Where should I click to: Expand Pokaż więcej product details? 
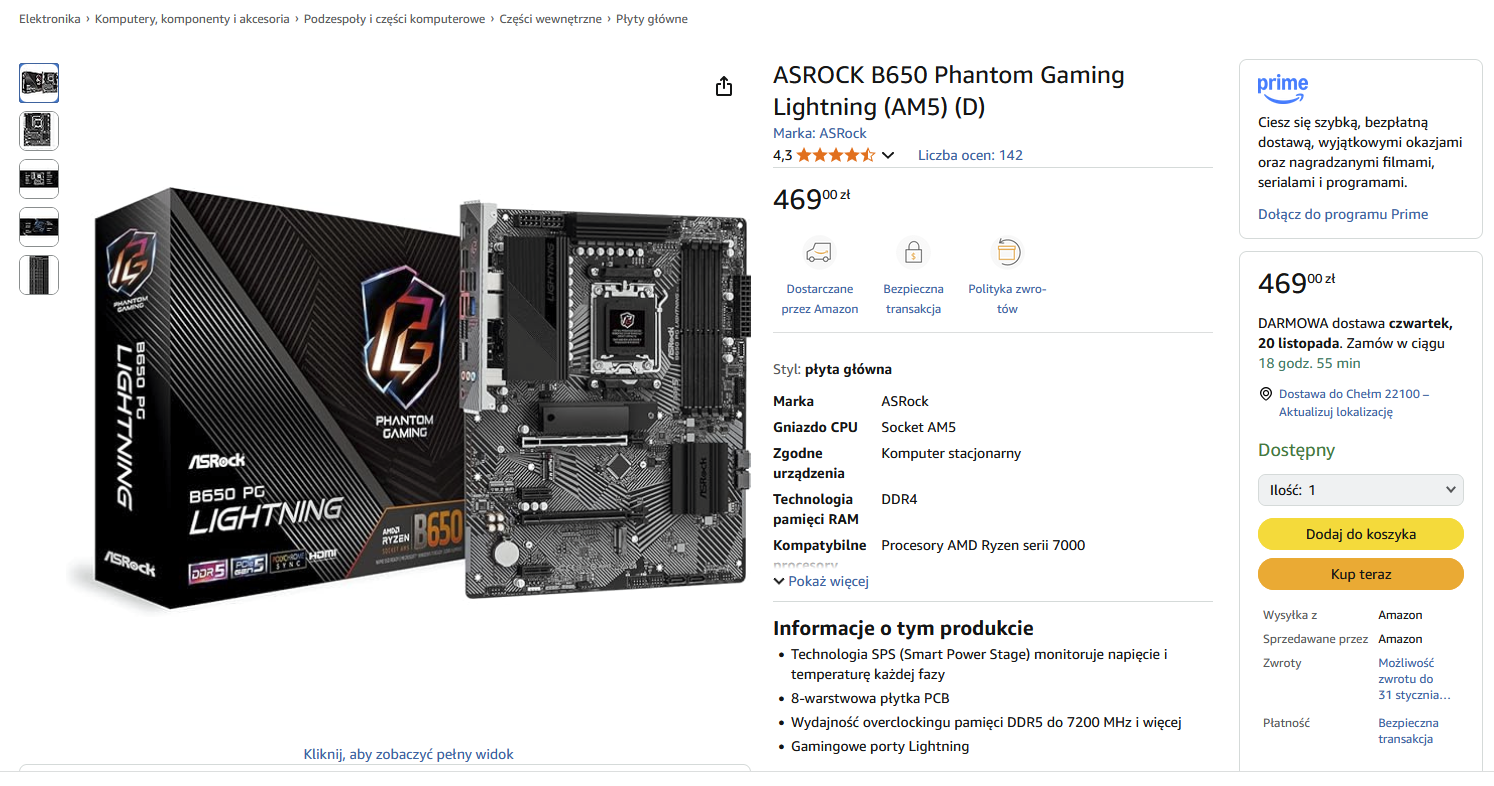[x=821, y=581]
